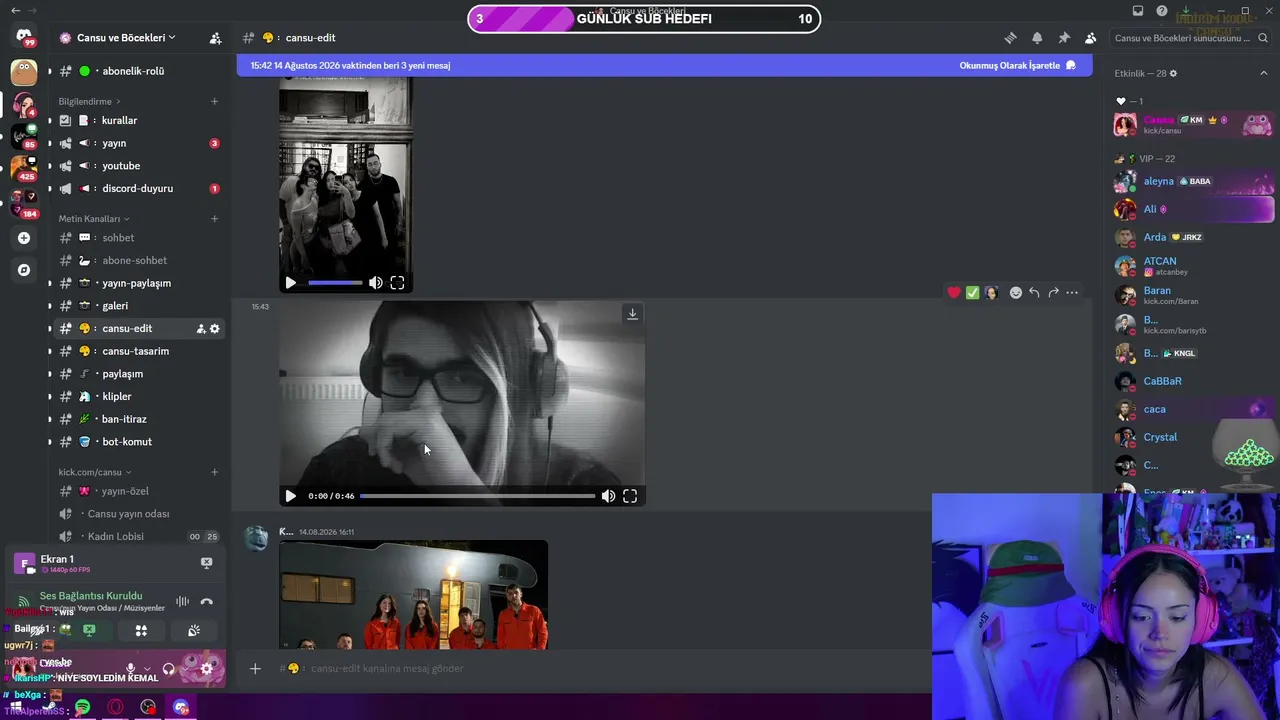Viewport: 1280px width, 720px height.
Task: Open the green download update icon
Action: coord(1185,11)
